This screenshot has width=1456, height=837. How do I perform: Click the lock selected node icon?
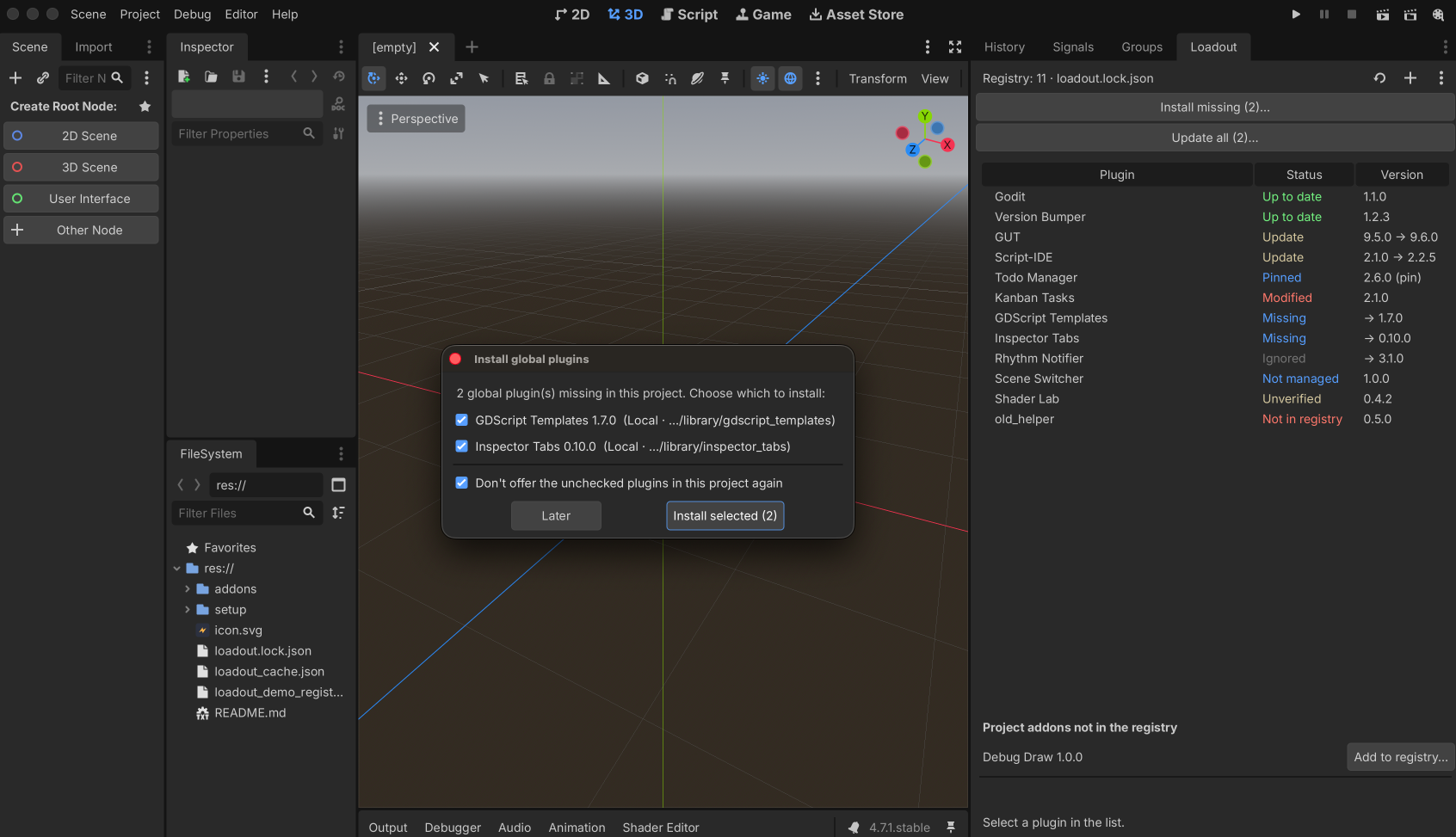coord(549,78)
